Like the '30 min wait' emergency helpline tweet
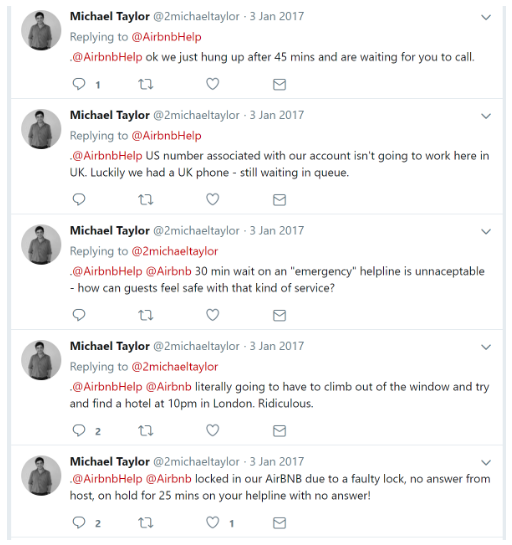 coord(212,315)
